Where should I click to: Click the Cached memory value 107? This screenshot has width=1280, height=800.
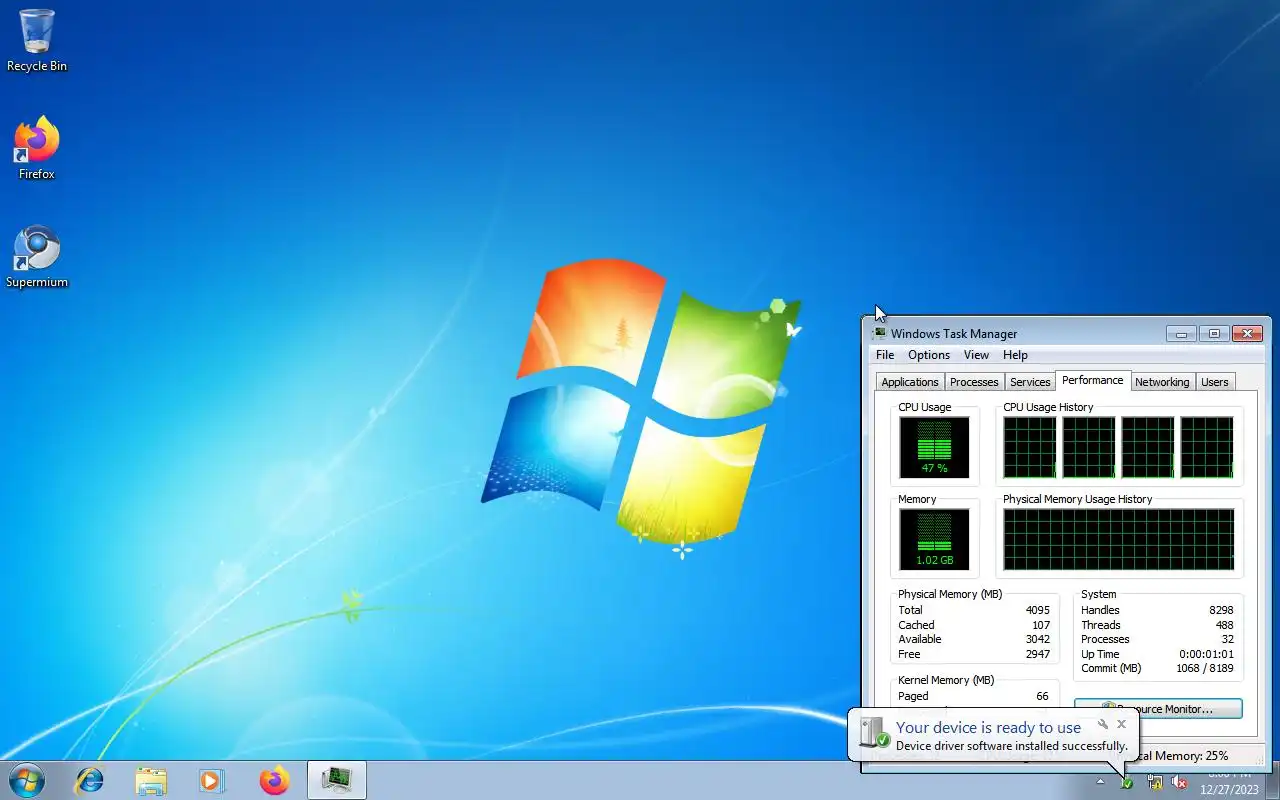pos(1041,625)
